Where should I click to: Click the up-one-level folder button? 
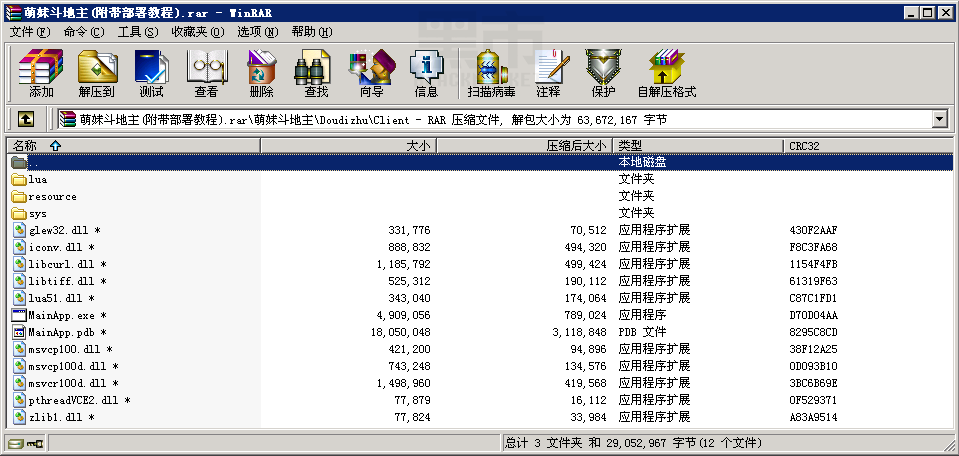pyautogui.click(x=25, y=119)
